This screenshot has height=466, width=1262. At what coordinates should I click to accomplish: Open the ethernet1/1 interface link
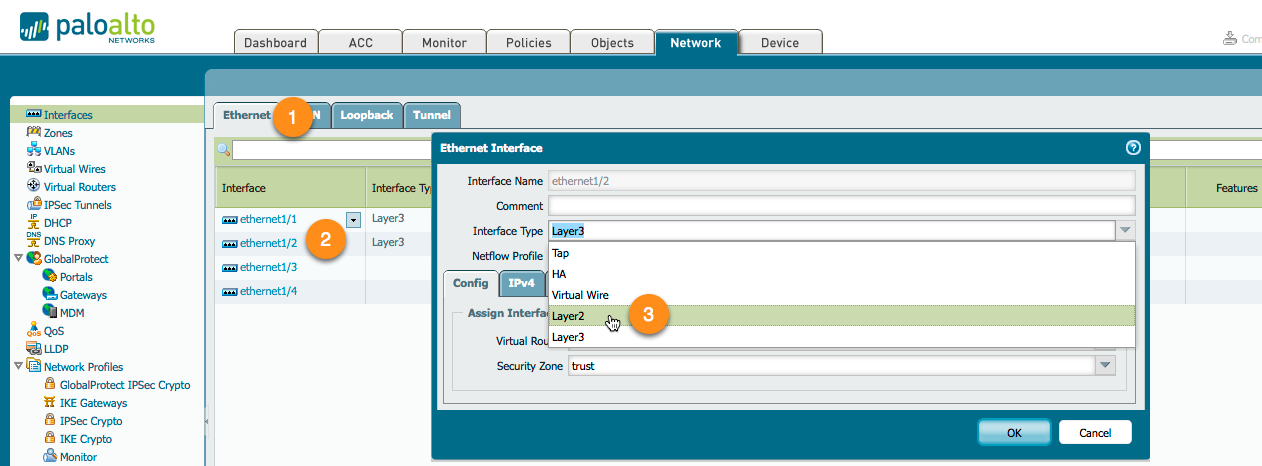point(268,219)
